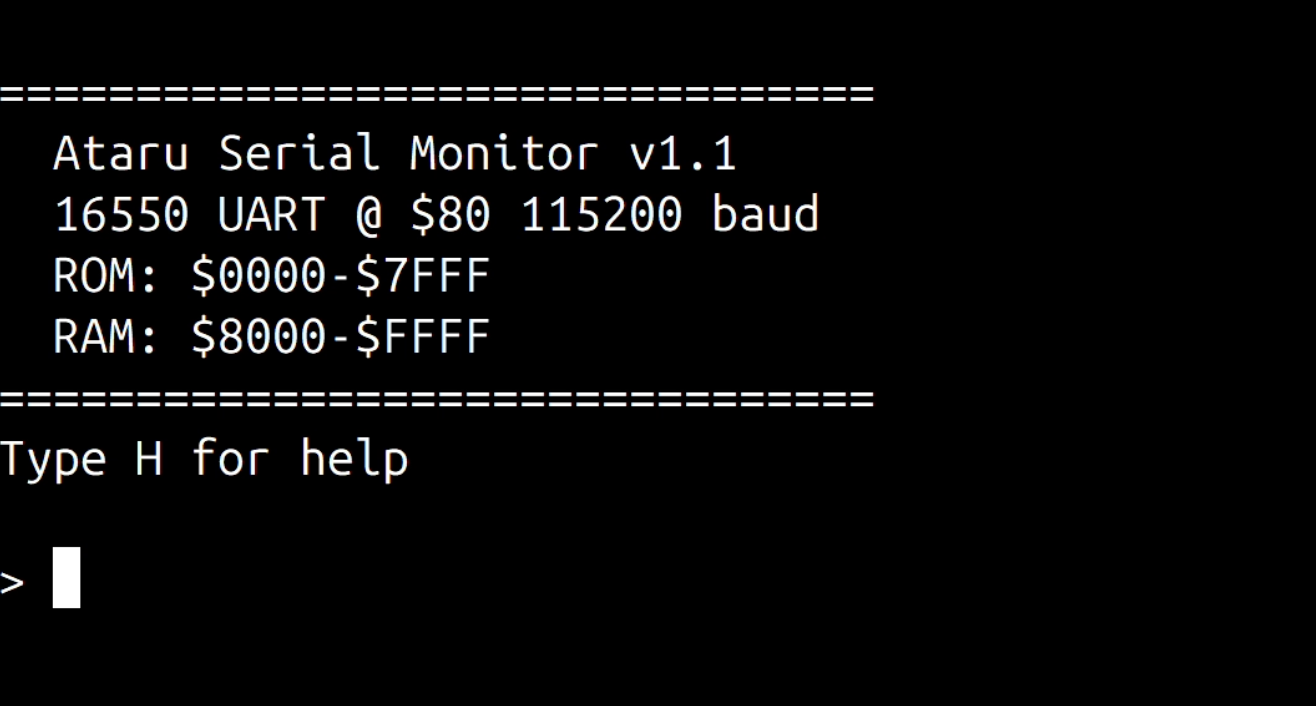Click the "ROM:" label

pyautogui.click(x=107, y=276)
